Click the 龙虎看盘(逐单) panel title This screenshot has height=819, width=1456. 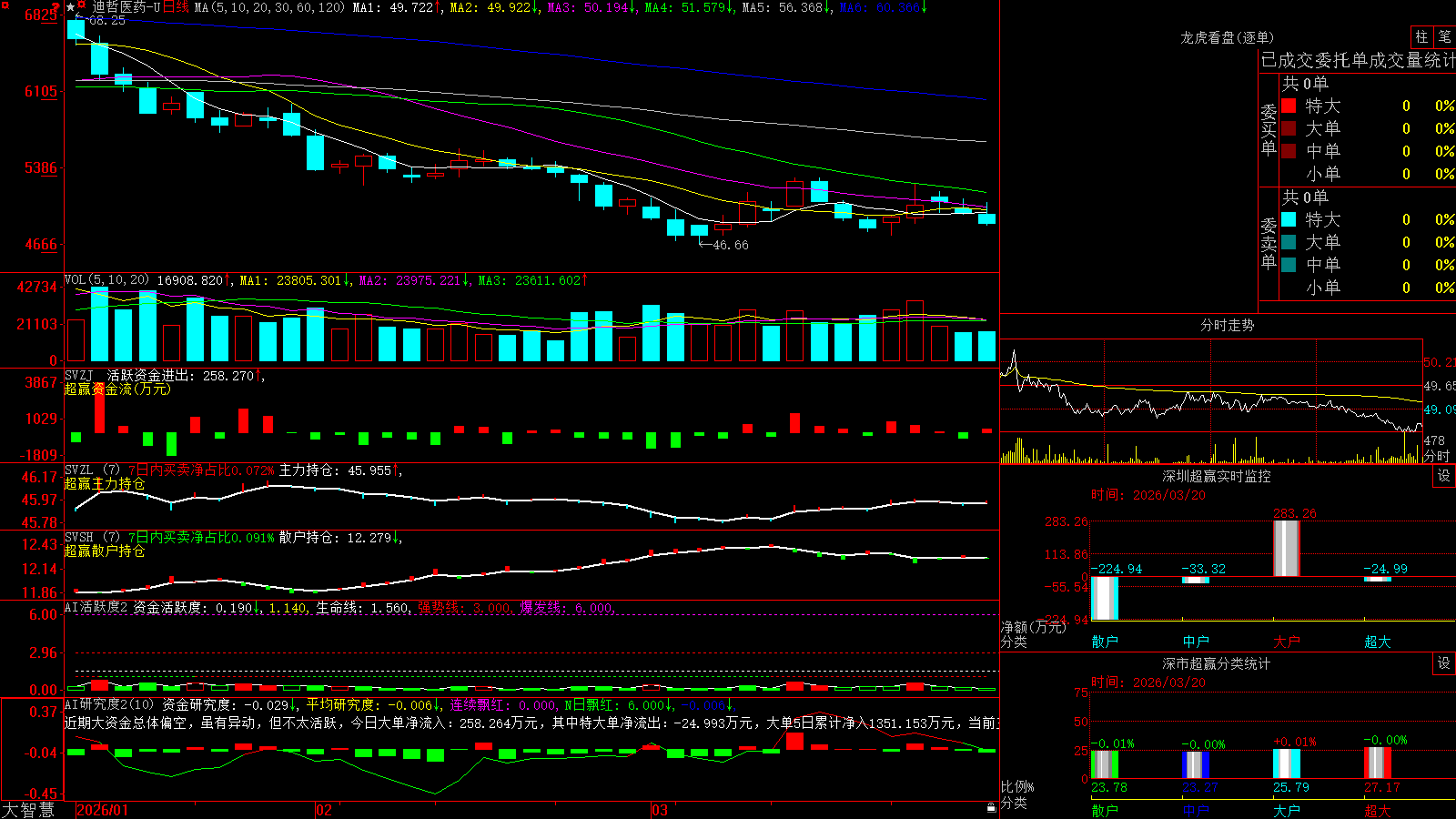pos(1227,37)
